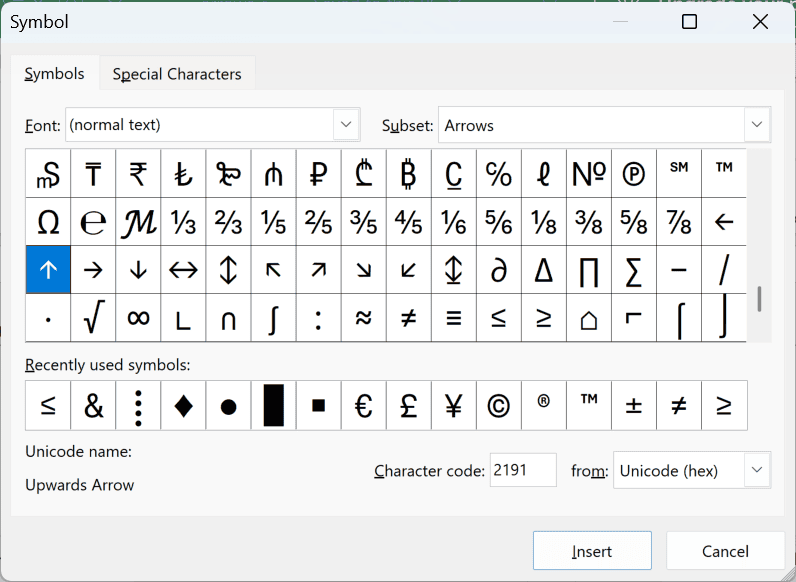Select the Turkish lira sign symbol

[x=183, y=174]
